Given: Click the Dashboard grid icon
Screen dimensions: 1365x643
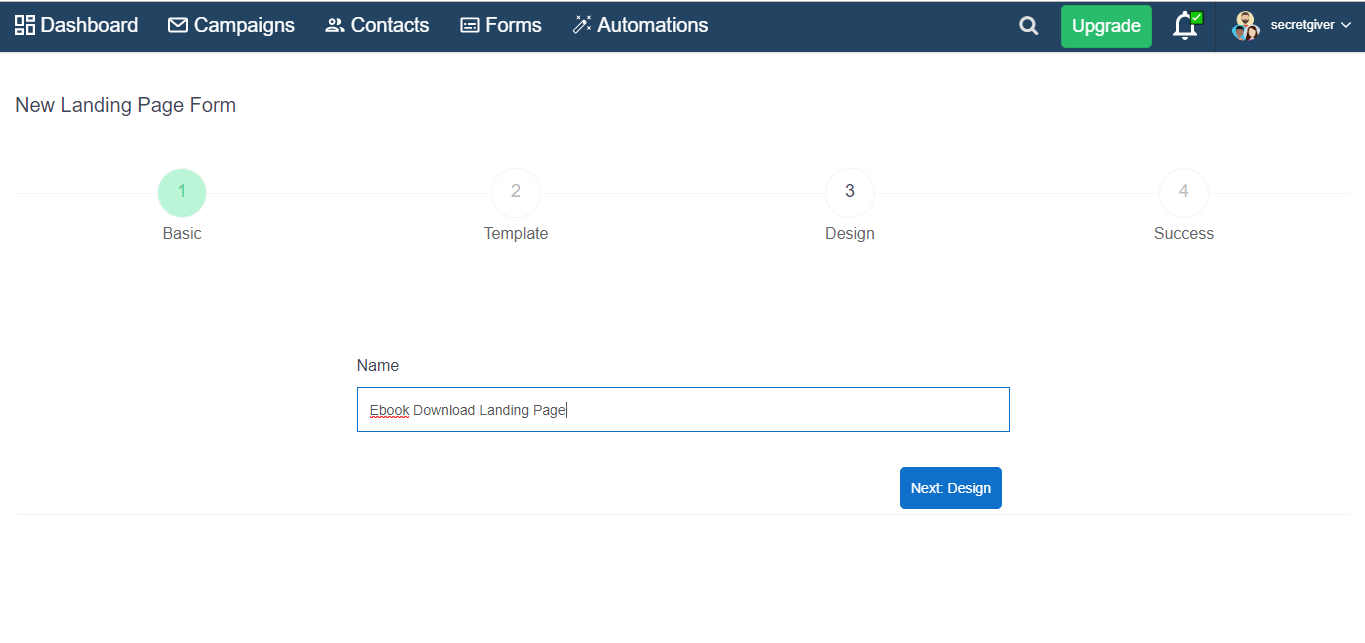Looking at the screenshot, I should coord(25,26).
